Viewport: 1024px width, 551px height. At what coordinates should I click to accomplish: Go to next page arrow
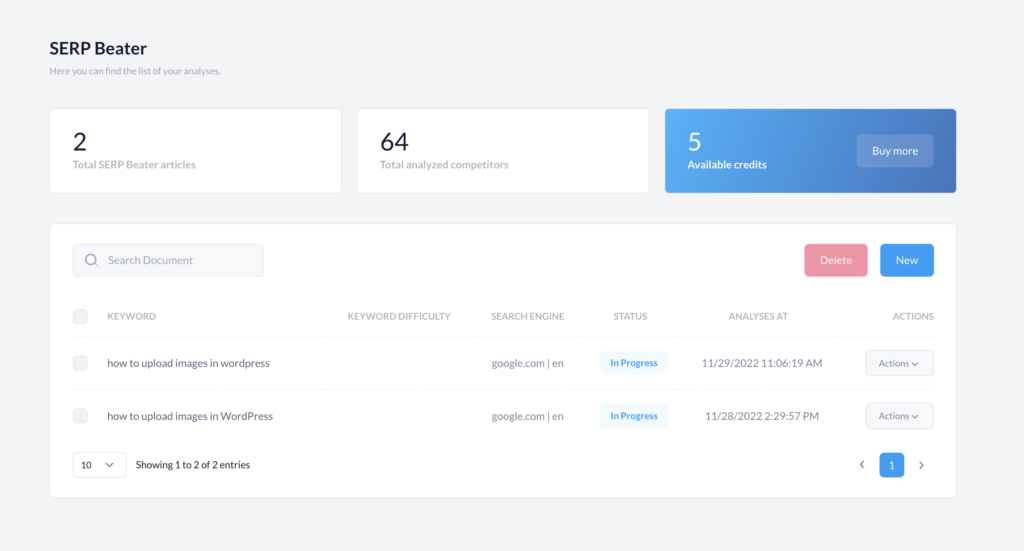(921, 465)
